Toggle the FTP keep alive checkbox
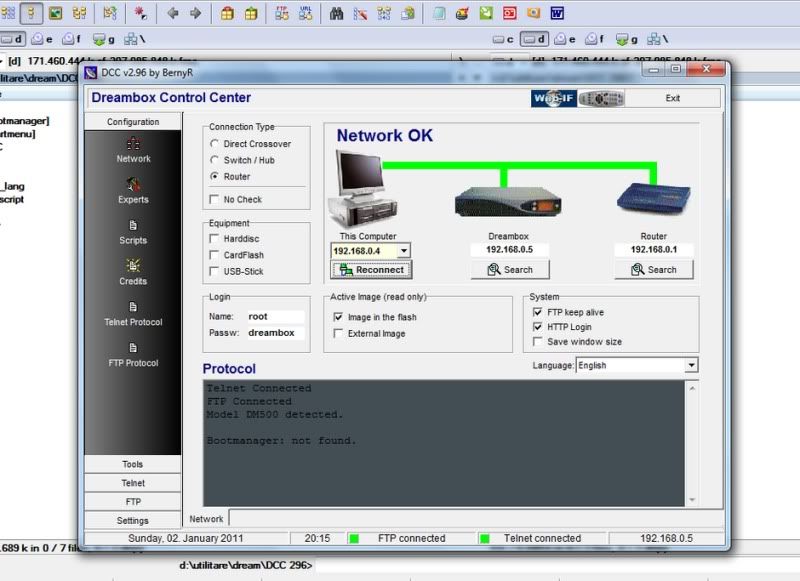The image size is (800, 581). pos(538,312)
